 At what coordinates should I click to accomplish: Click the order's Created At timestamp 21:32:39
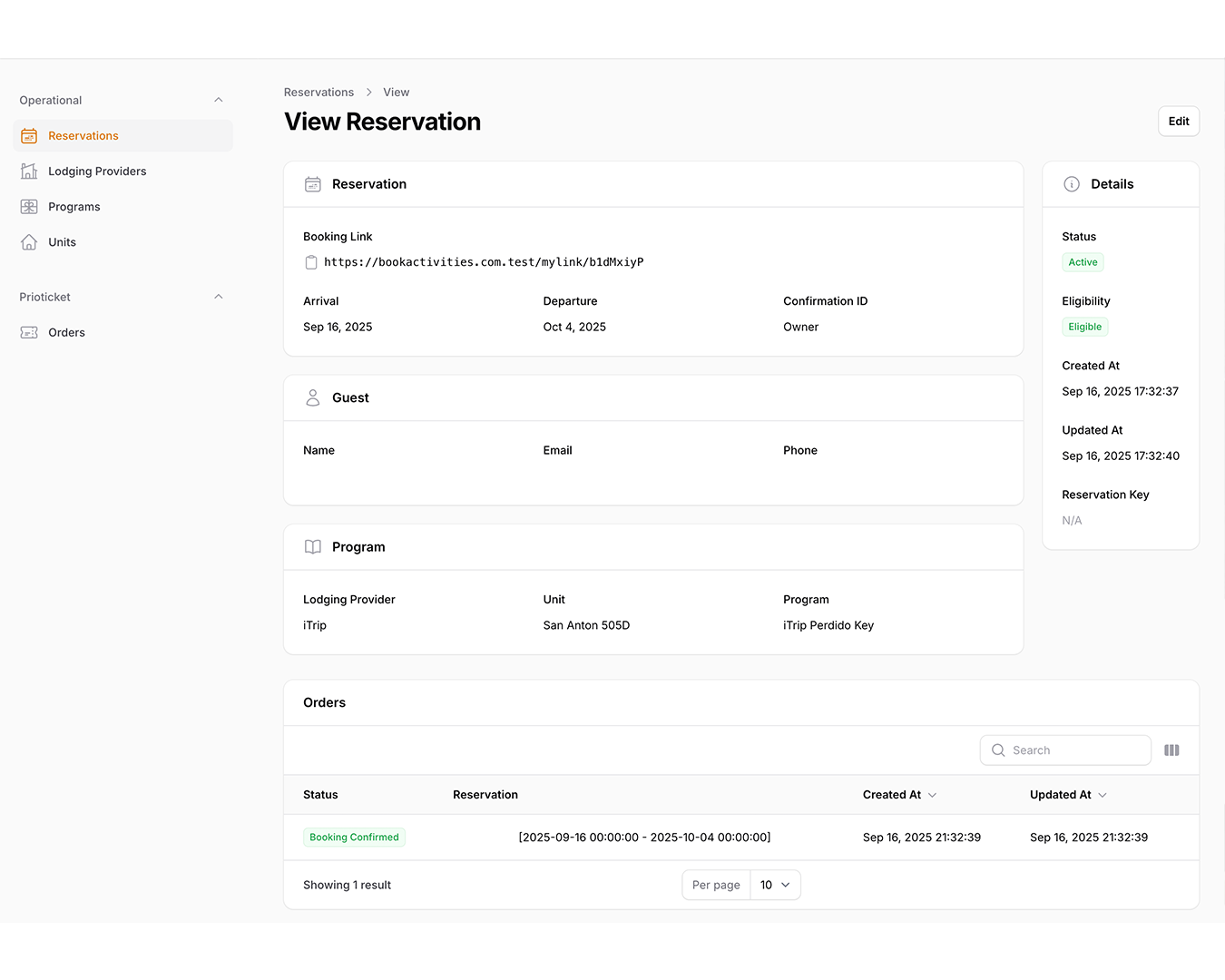pos(922,838)
